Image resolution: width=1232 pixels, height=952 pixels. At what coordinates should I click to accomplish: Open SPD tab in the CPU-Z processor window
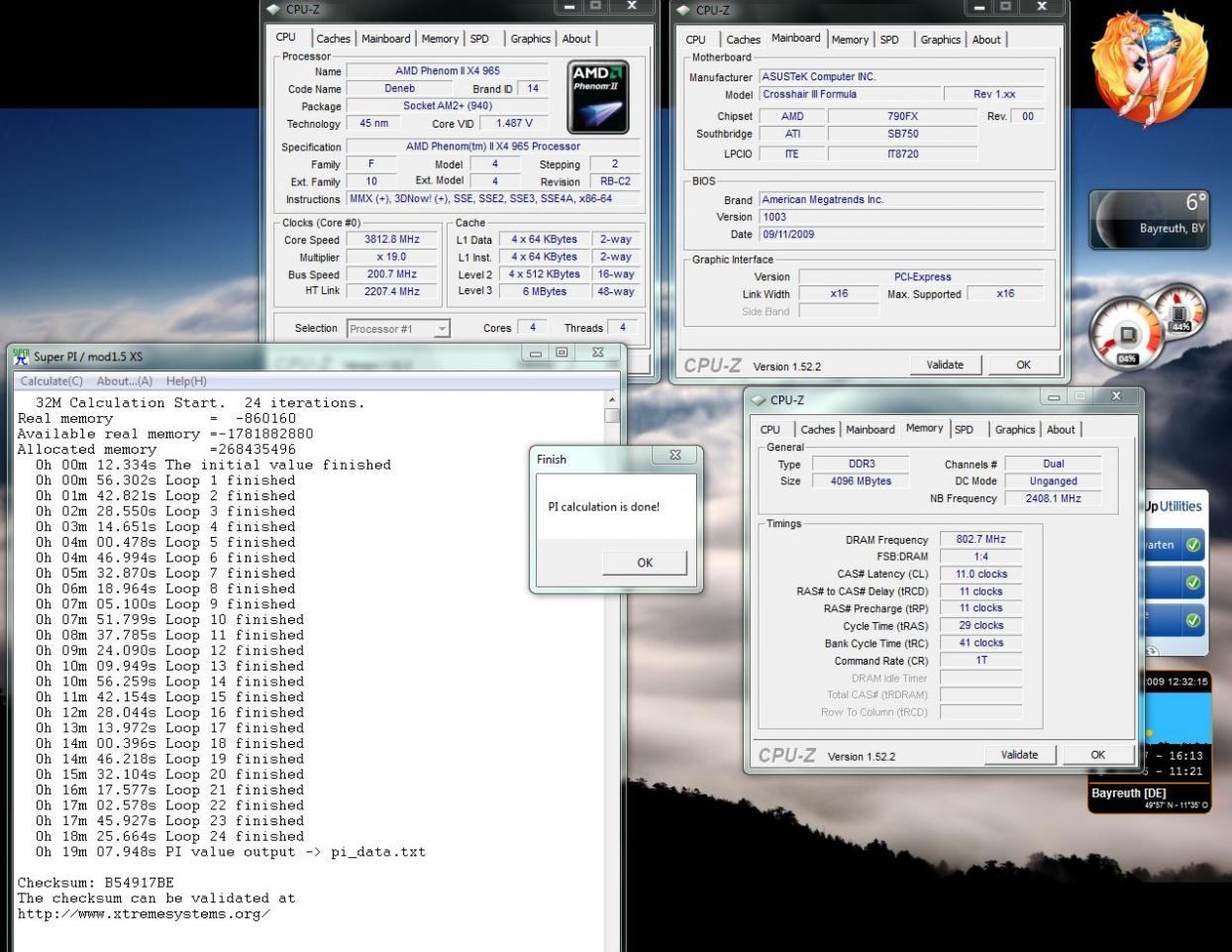tap(479, 40)
